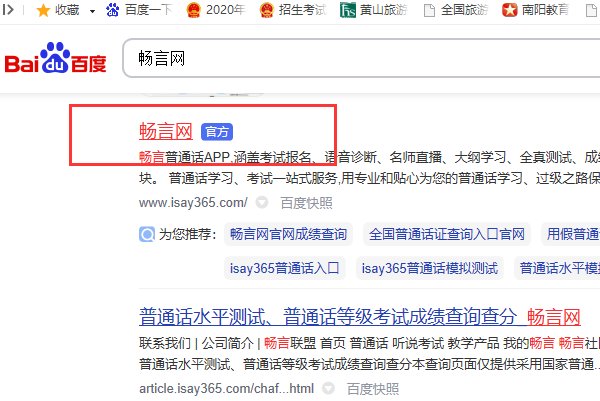This screenshot has height=401, width=600.
Task: Click the 南阳教育 red star favicon
Action: tap(509, 10)
